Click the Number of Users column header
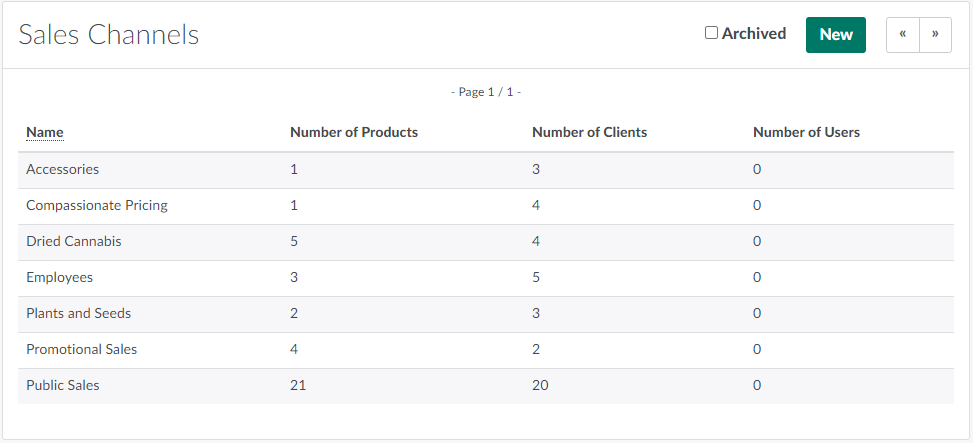The height and width of the screenshot is (443, 973). tap(806, 132)
